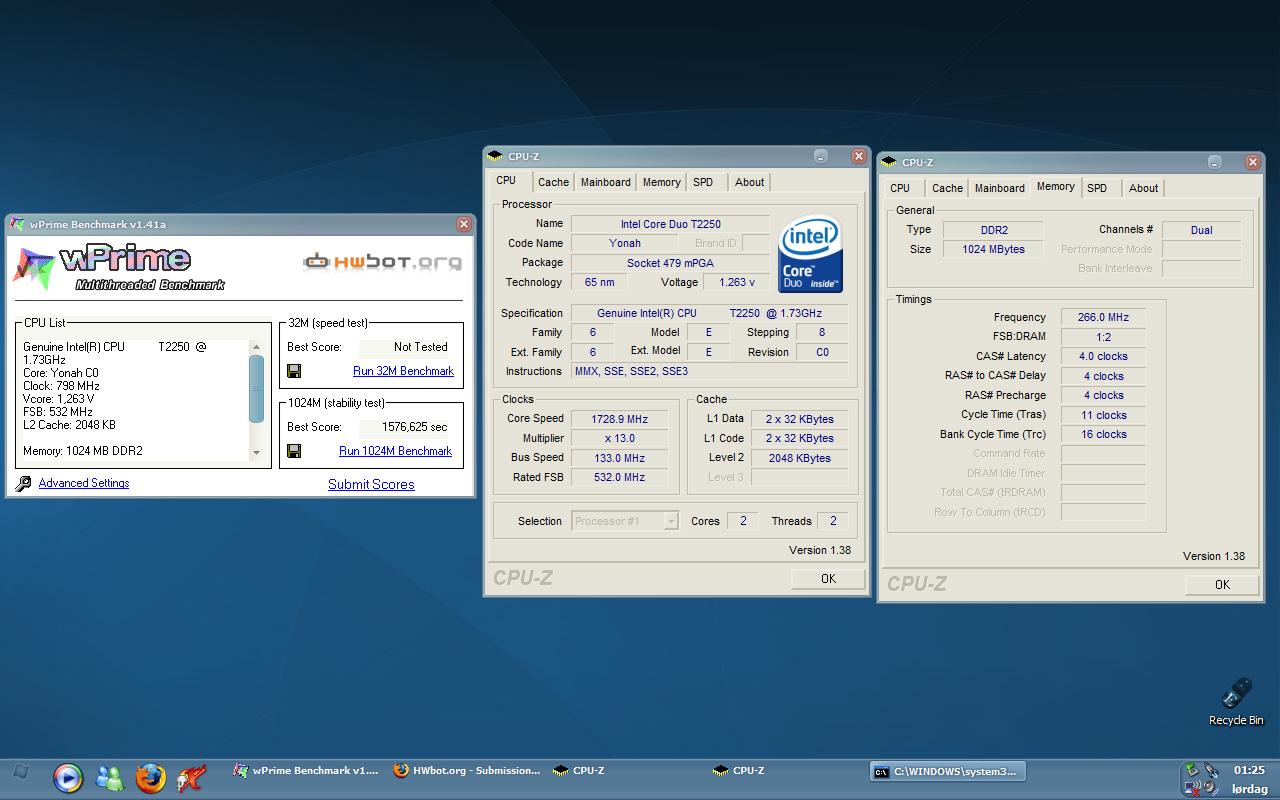This screenshot has height=800, width=1280.
Task: Click the topmost green tray icon
Action: click(1192, 770)
